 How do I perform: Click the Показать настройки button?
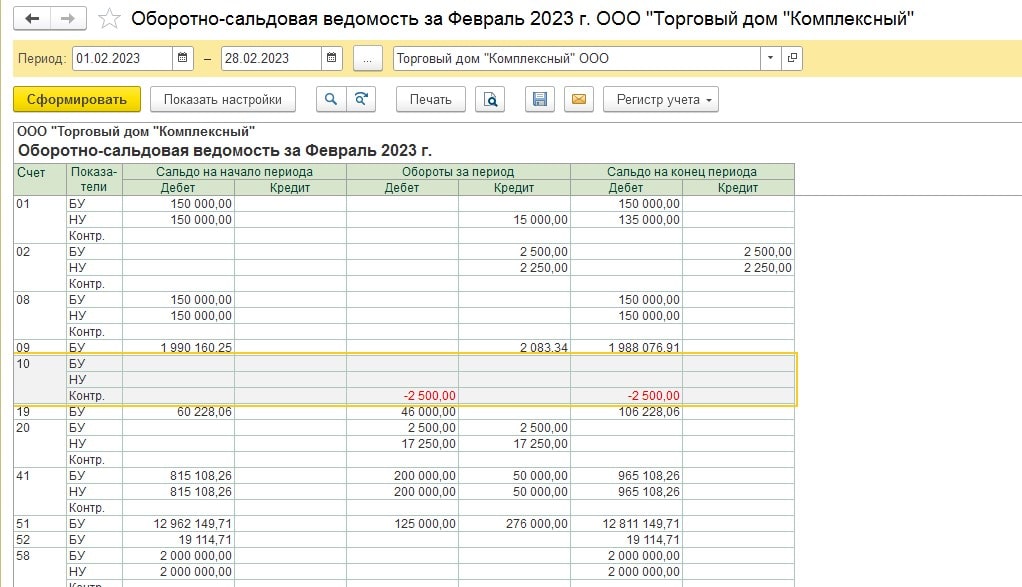[223, 99]
